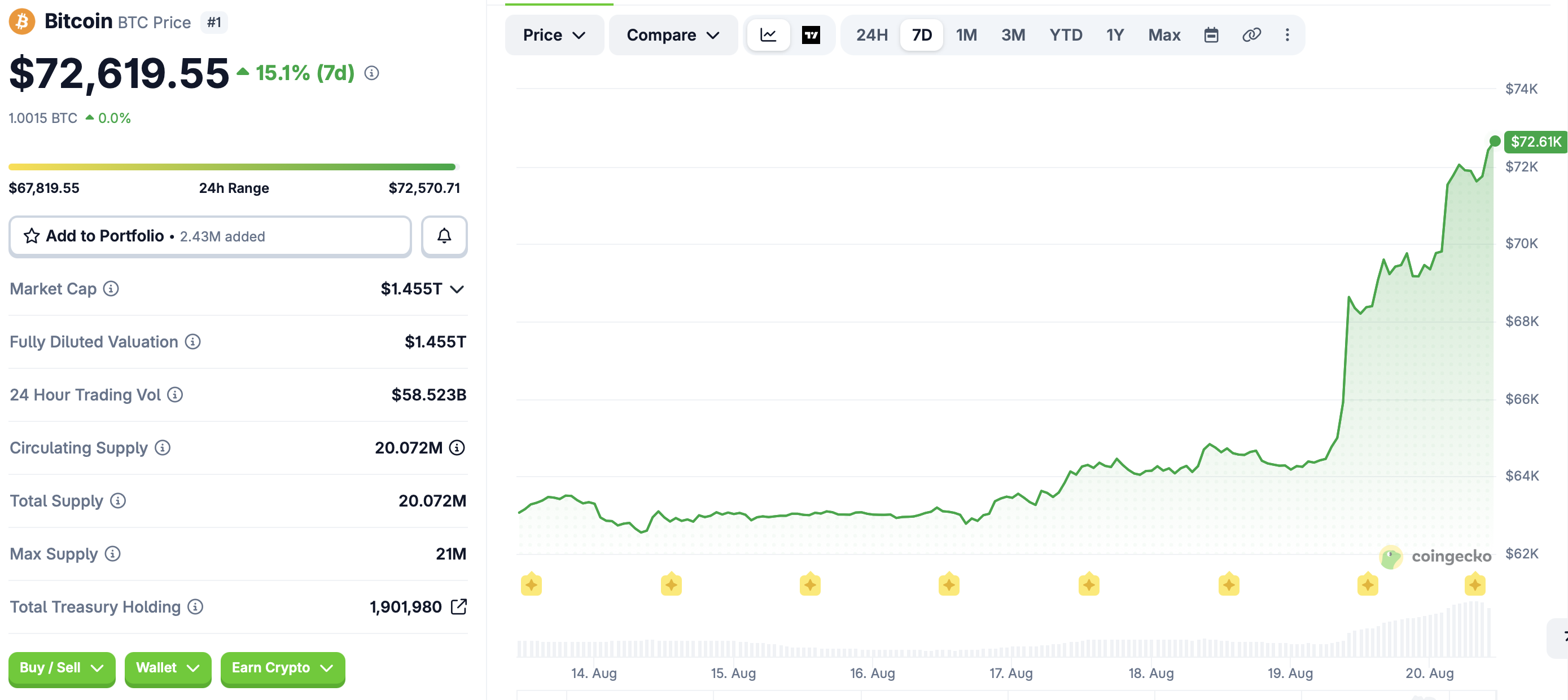Select the 3M time range
This screenshot has height=700, width=1568.
pos(1013,36)
